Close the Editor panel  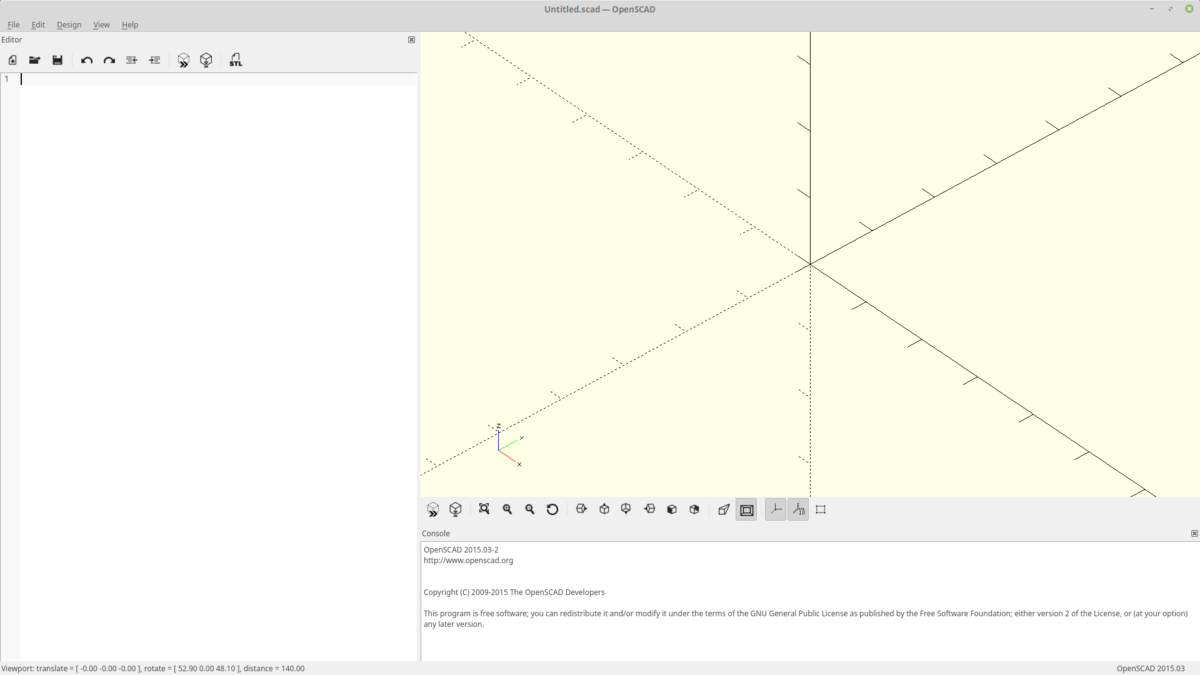411,40
